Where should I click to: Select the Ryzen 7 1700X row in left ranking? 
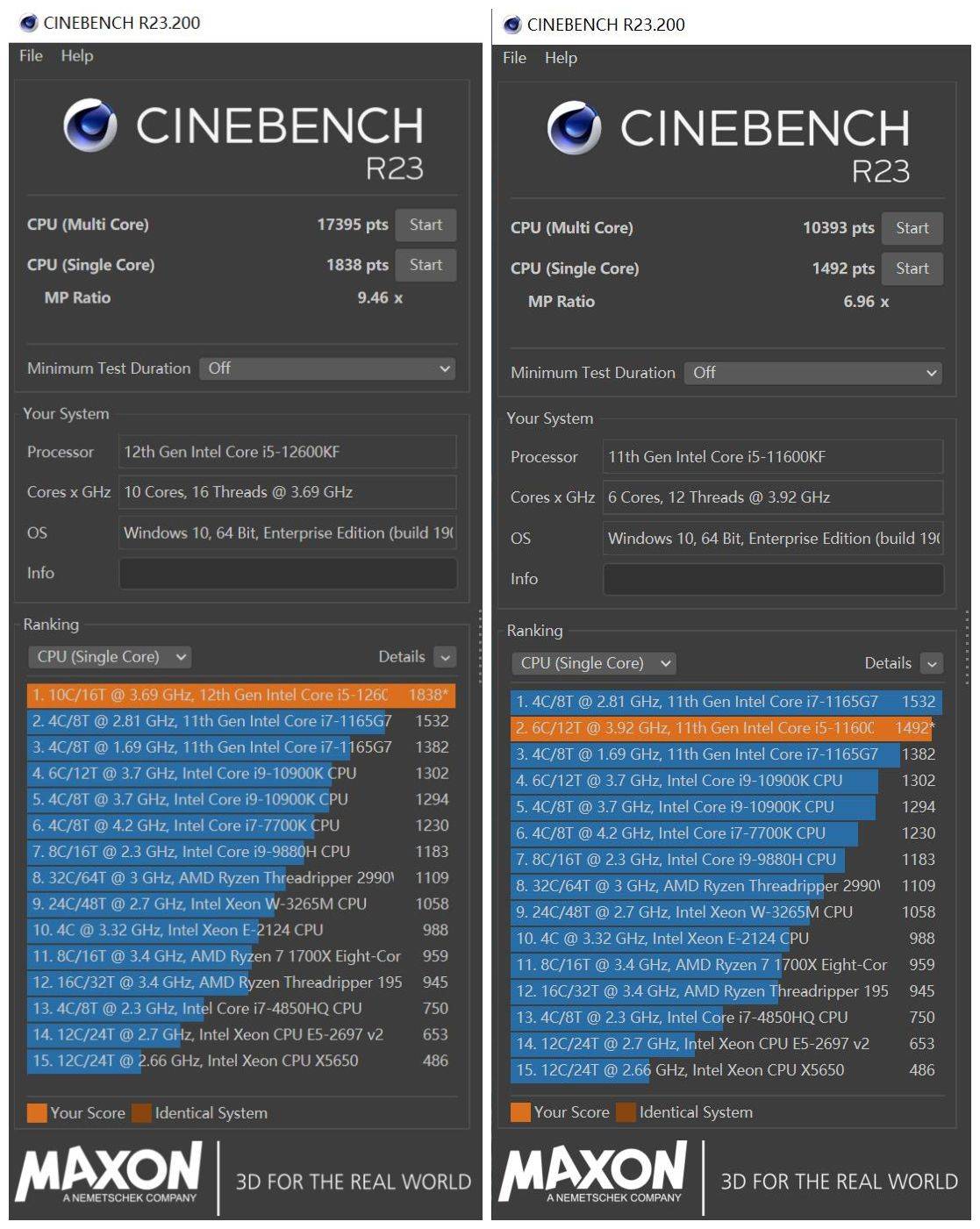pos(241,956)
